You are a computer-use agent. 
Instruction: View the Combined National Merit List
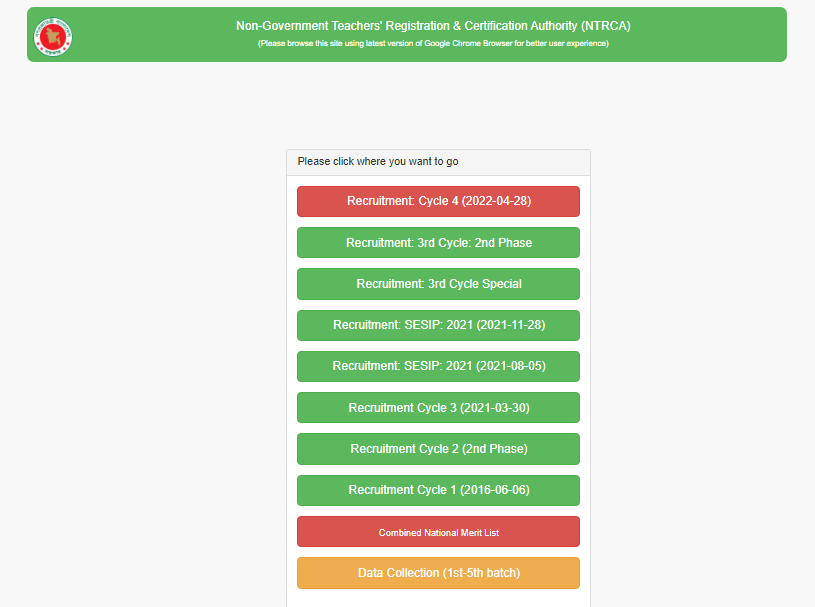438,532
